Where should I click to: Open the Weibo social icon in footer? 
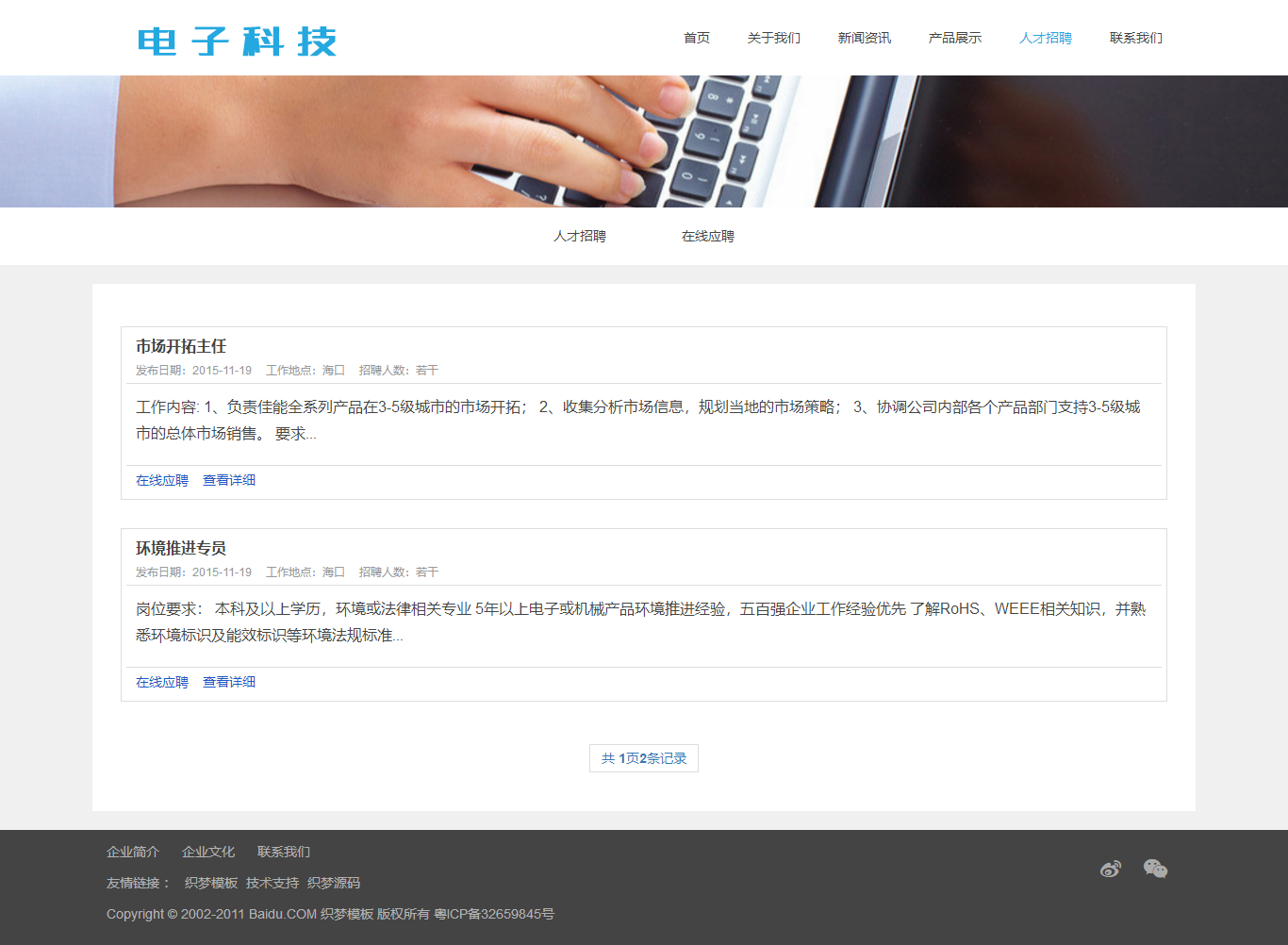[x=1111, y=869]
